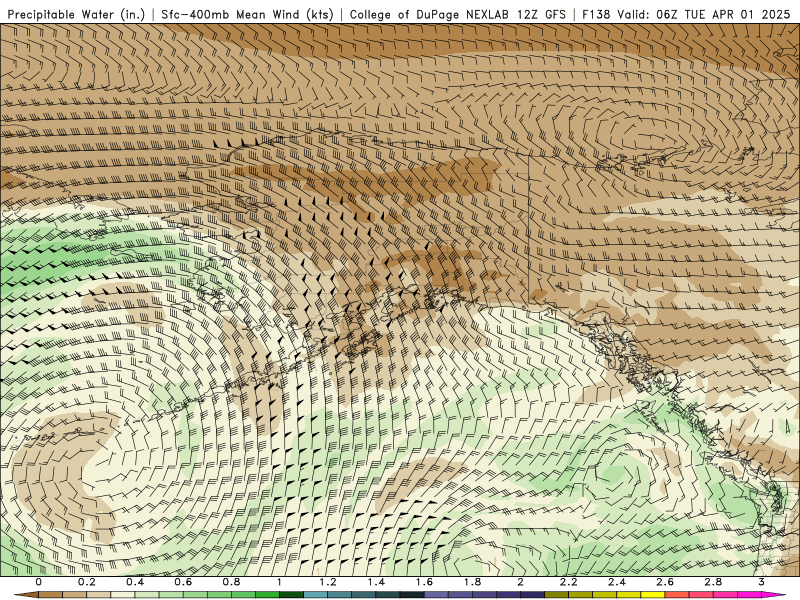Click the colorbar label "1"
The height and width of the screenshot is (600, 800).
pyautogui.click(x=279, y=582)
